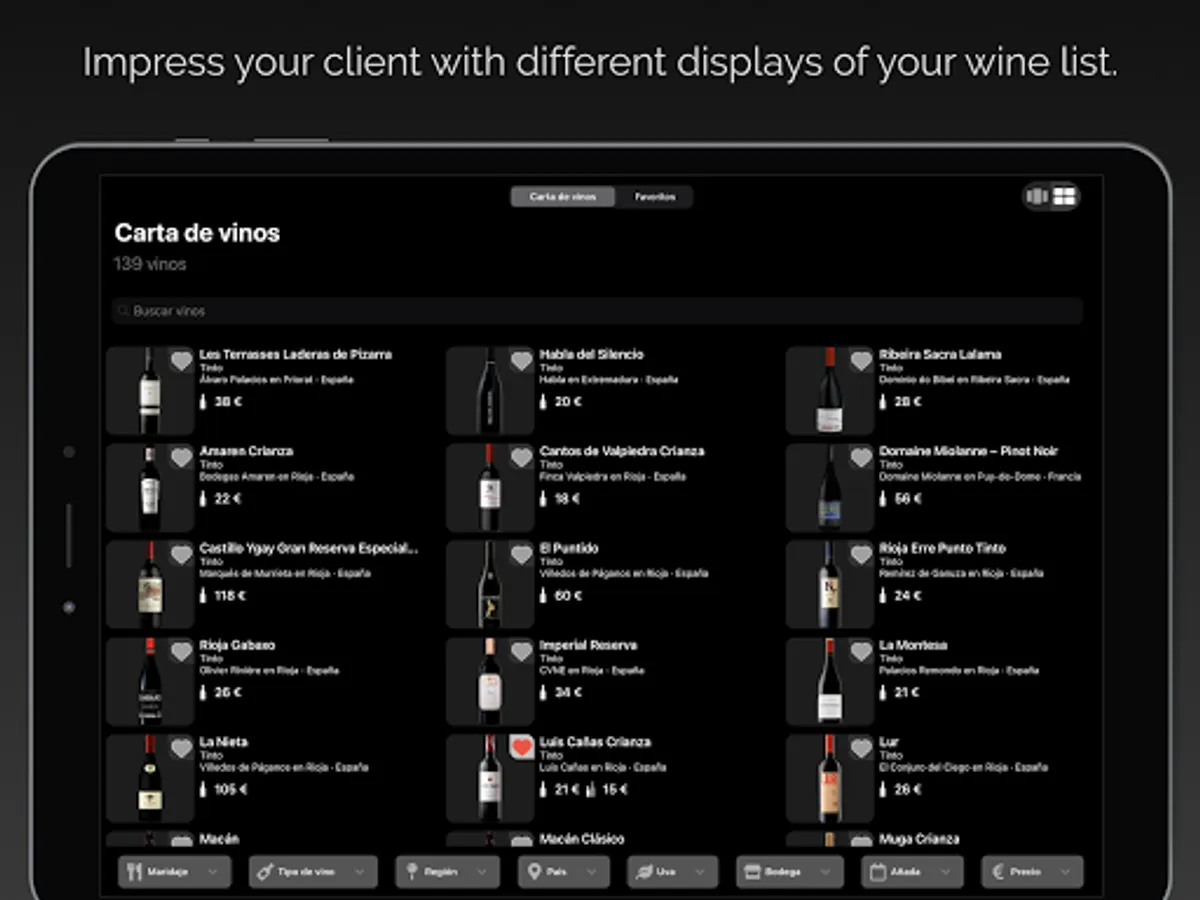
Task: Open Cantos de Valpiedra bottle thumbnail
Action: pos(490,487)
